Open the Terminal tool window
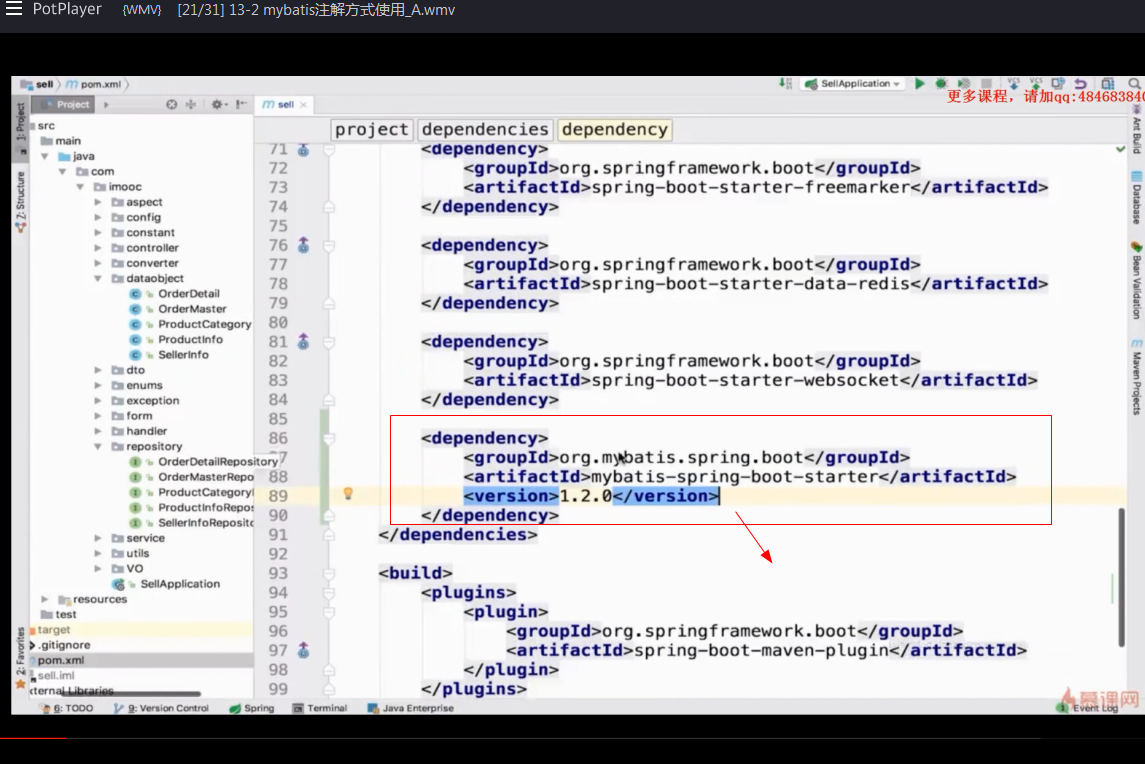1145x764 pixels. [x=321, y=708]
